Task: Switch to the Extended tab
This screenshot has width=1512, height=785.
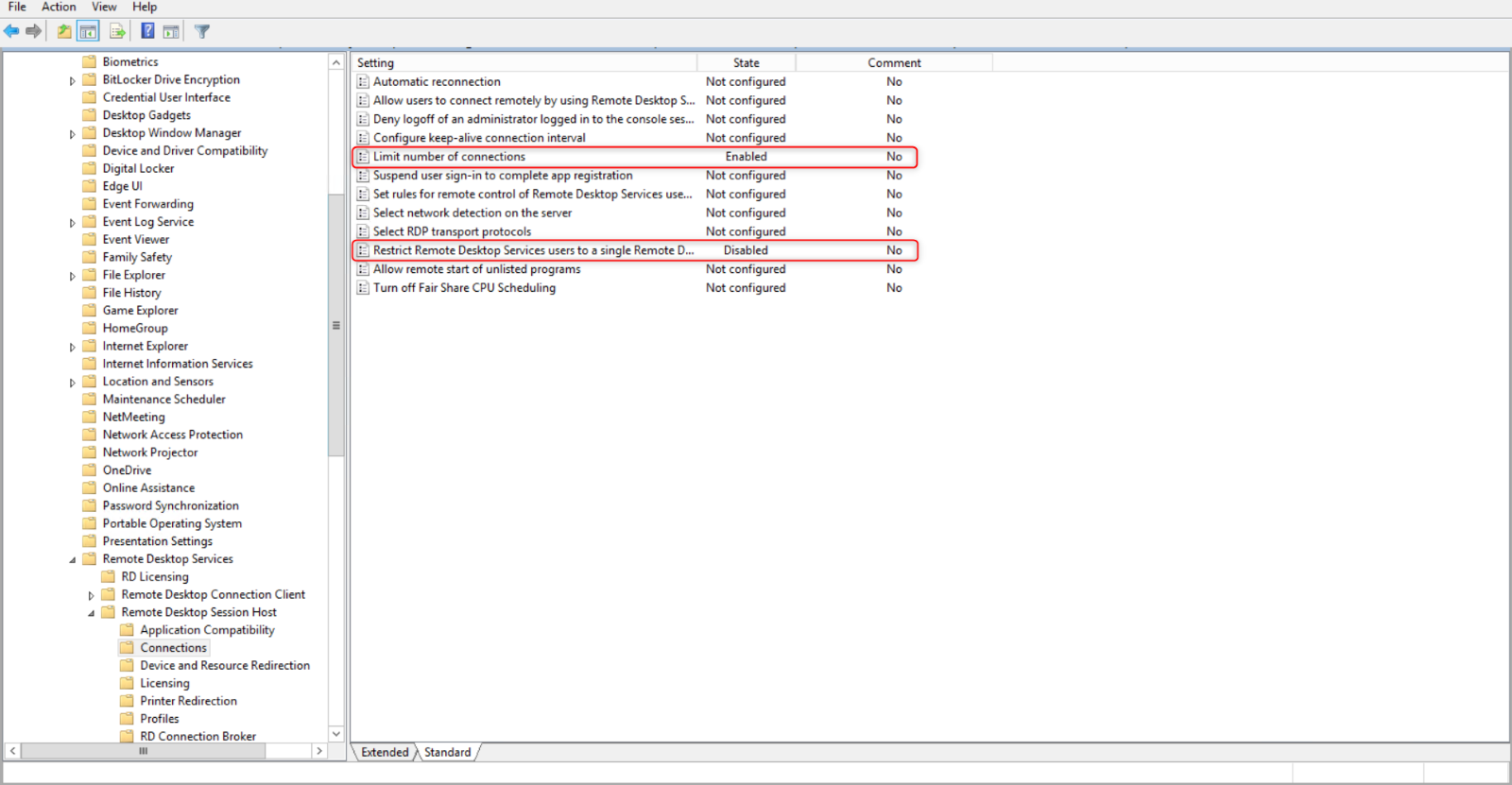Action: click(x=385, y=752)
